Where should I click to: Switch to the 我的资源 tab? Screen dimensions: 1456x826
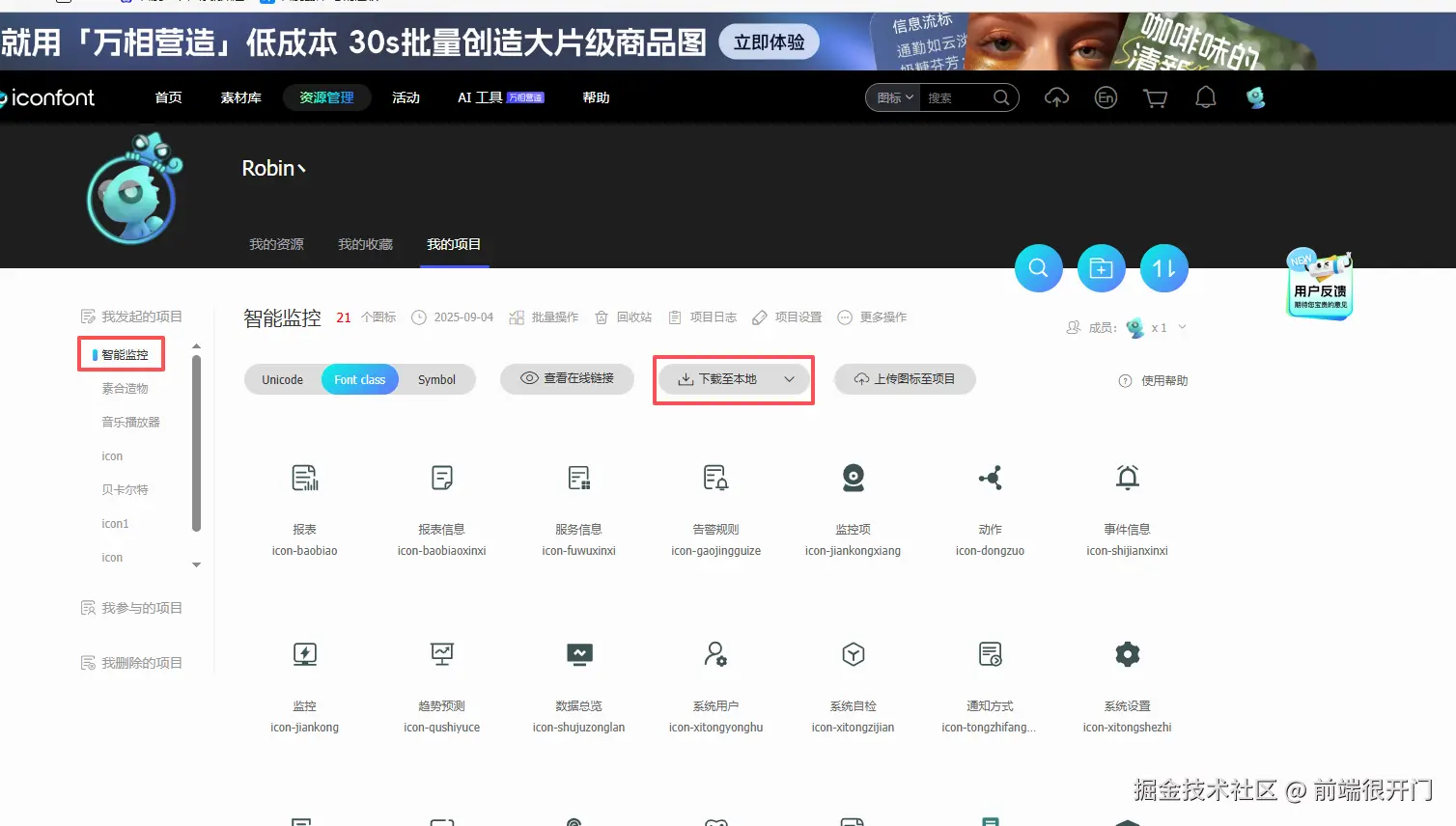click(x=276, y=244)
